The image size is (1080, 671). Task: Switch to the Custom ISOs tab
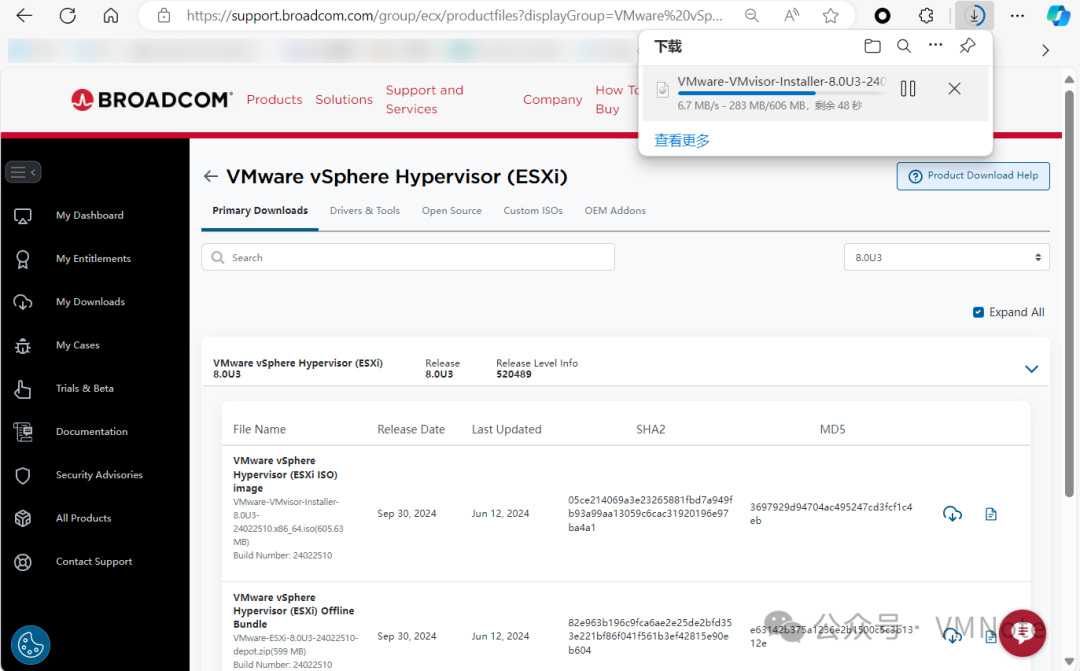pyautogui.click(x=532, y=211)
